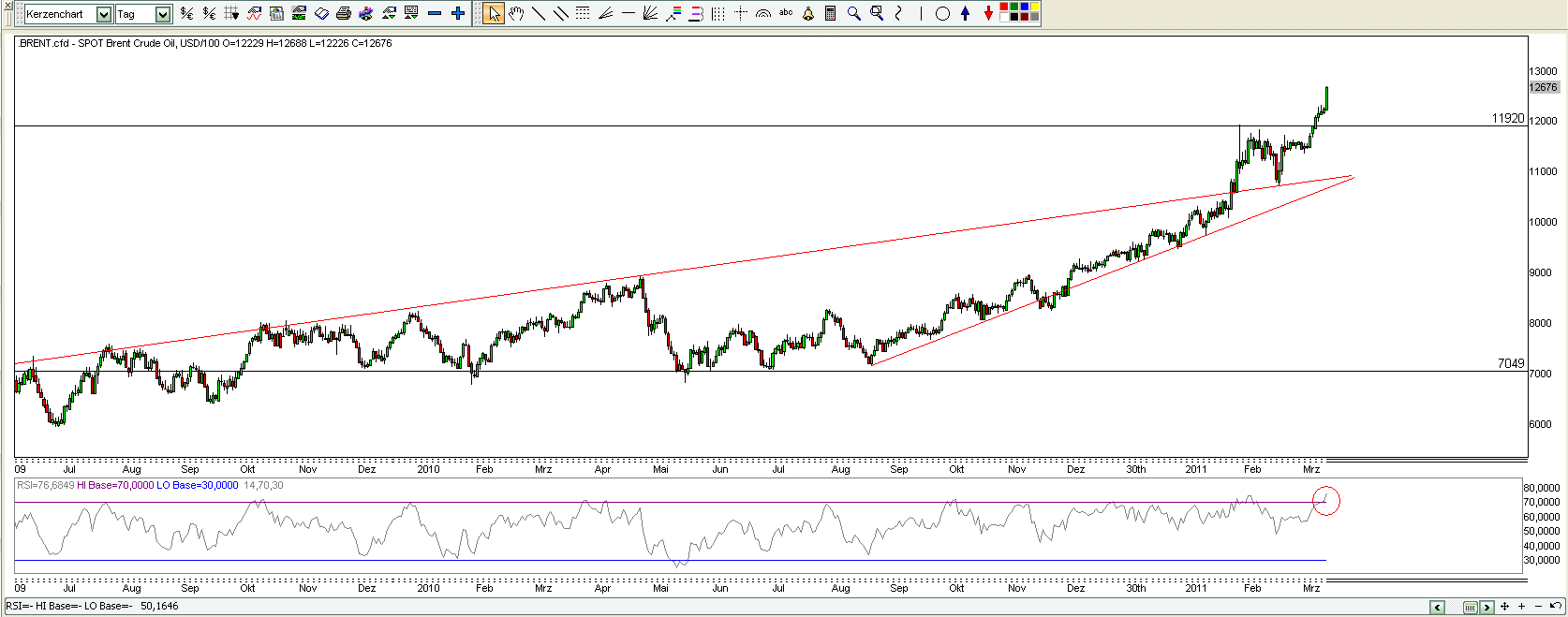The image size is (1568, 617).
Task: Select the Fibonacci arcs tool
Action: pyautogui.click(x=763, y=13)
